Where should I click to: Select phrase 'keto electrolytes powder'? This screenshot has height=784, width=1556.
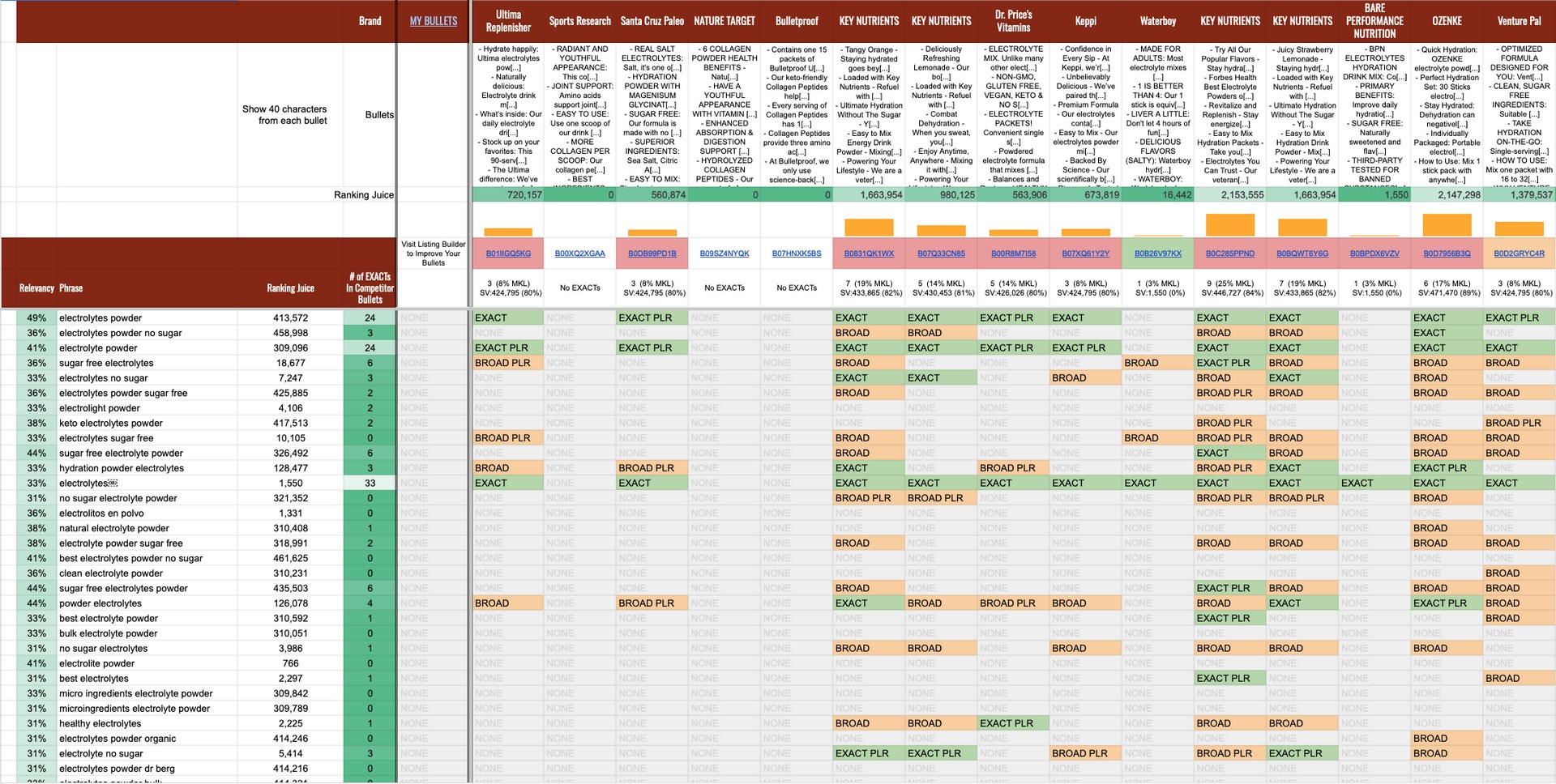[x=111, y=423]
